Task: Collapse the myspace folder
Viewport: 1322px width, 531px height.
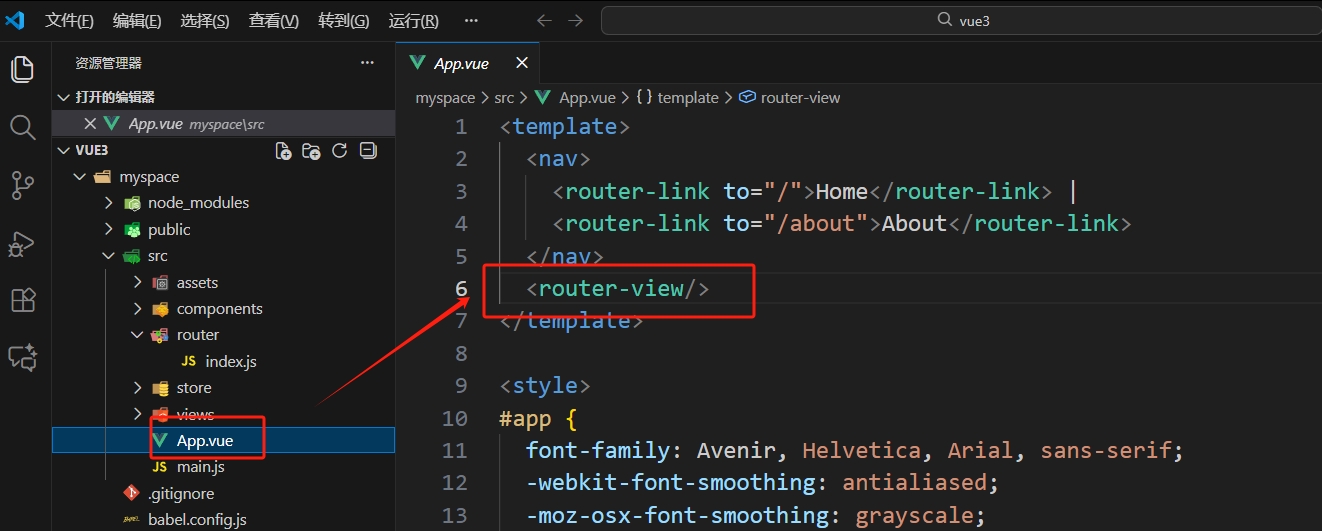Action: [80, 177]
